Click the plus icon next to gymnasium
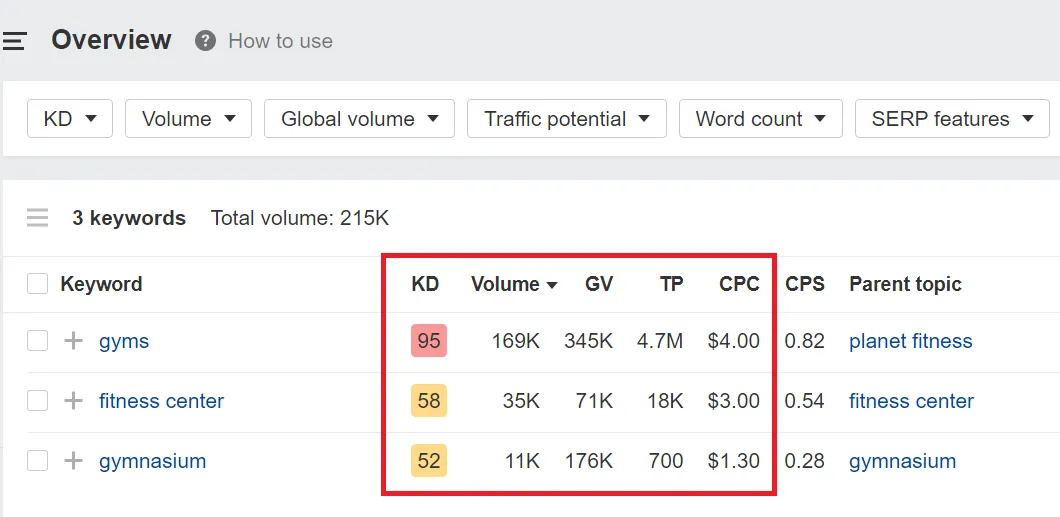 coord(73,461)
